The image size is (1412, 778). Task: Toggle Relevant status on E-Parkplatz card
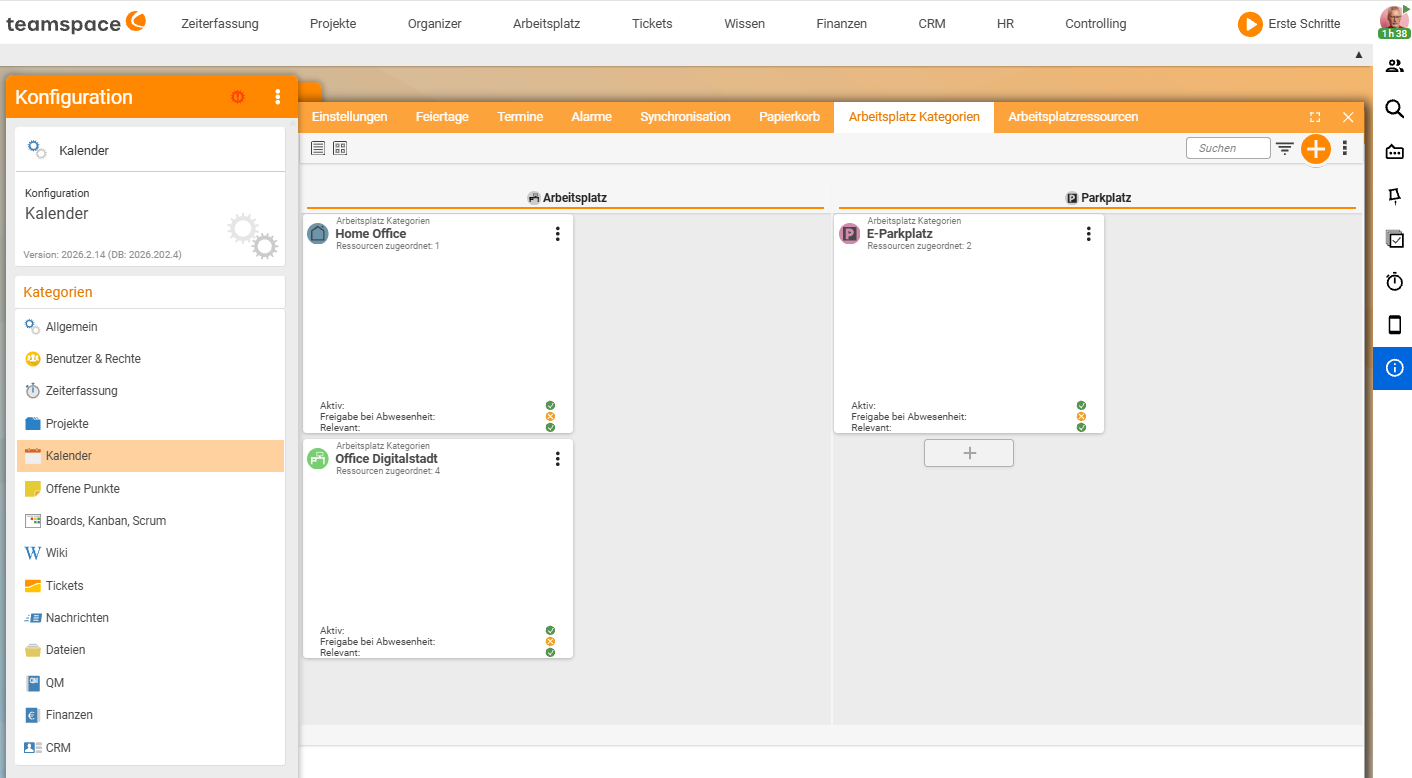tap(1081, 427)
